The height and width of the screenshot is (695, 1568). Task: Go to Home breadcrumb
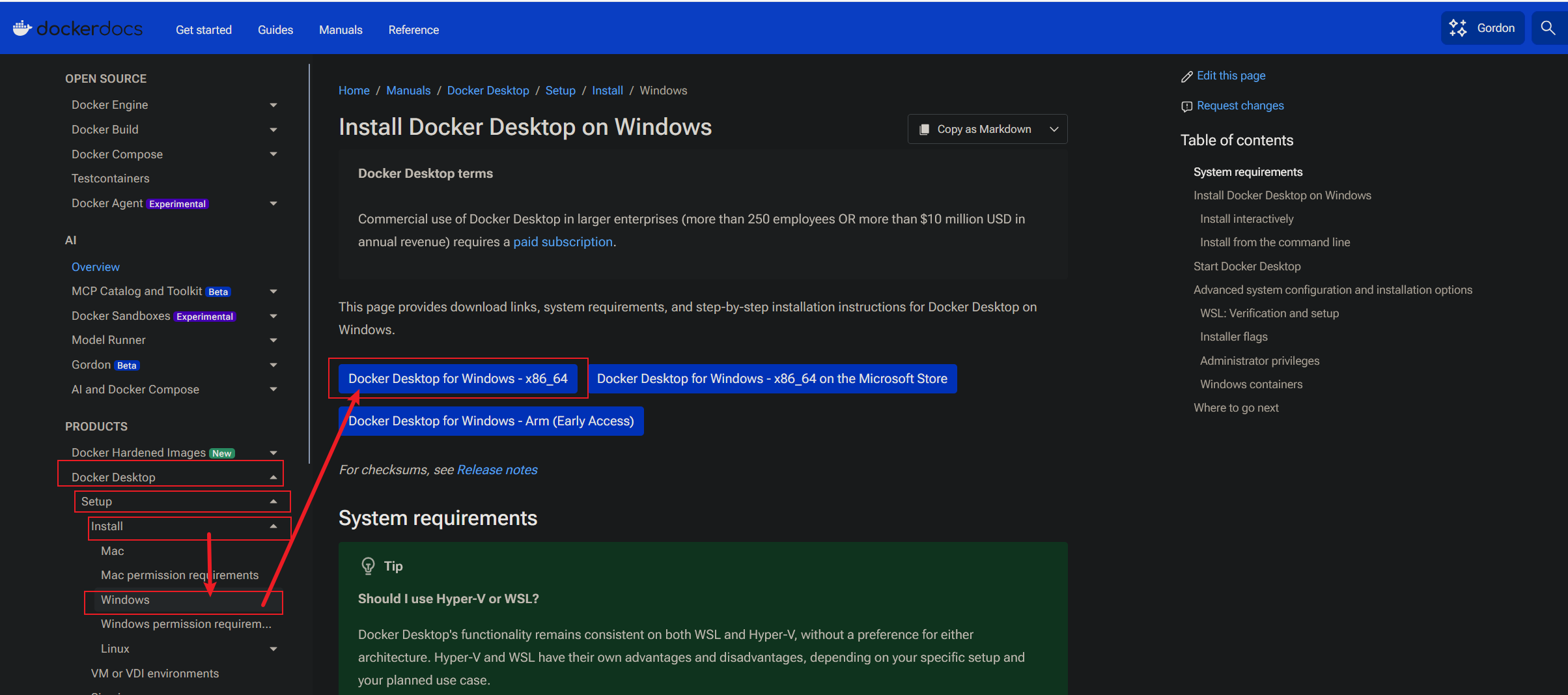click(x=354, y=91)
